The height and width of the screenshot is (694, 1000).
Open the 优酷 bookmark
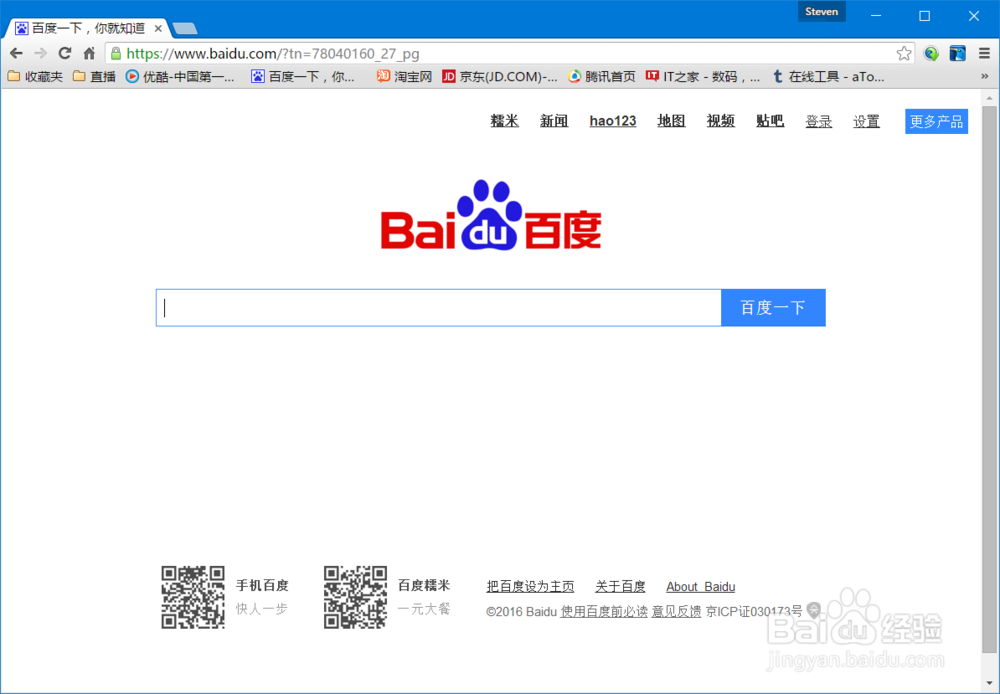[x=180, y=77]
